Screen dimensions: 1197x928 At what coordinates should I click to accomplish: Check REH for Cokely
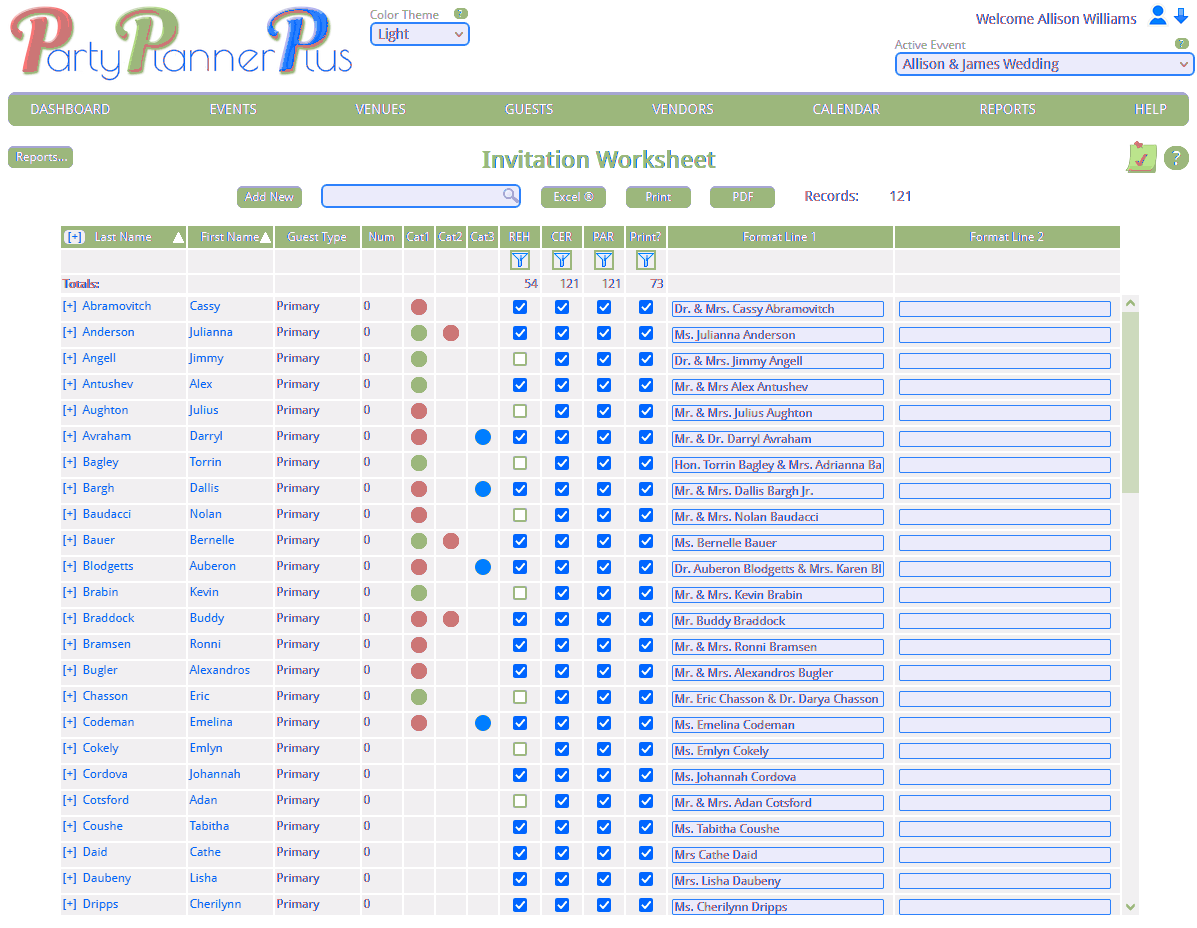520,749
